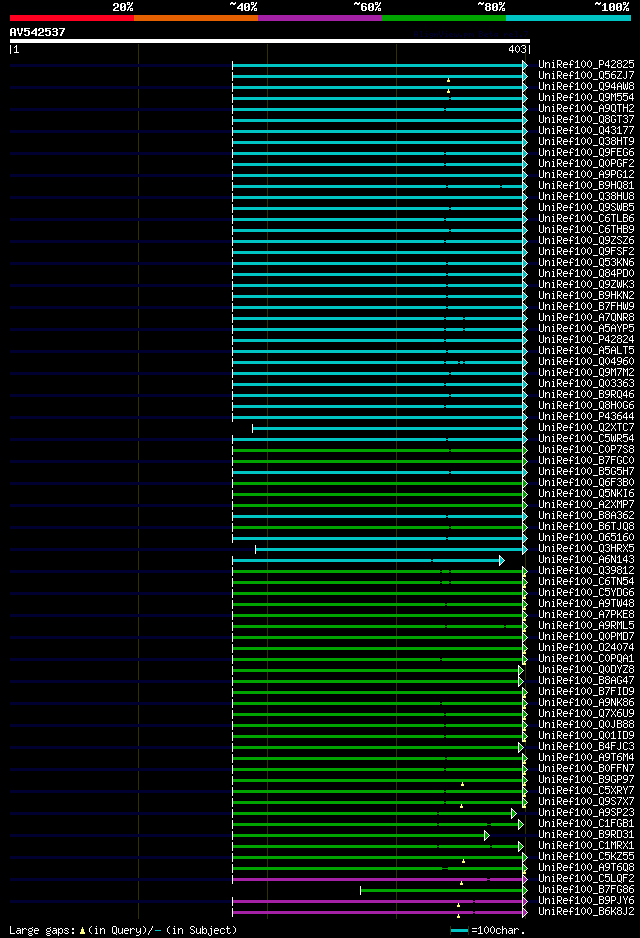Viewport: 640px width, 938px height.
Task: Select the UniRef100_C5WR54 label
Action: 586,439
